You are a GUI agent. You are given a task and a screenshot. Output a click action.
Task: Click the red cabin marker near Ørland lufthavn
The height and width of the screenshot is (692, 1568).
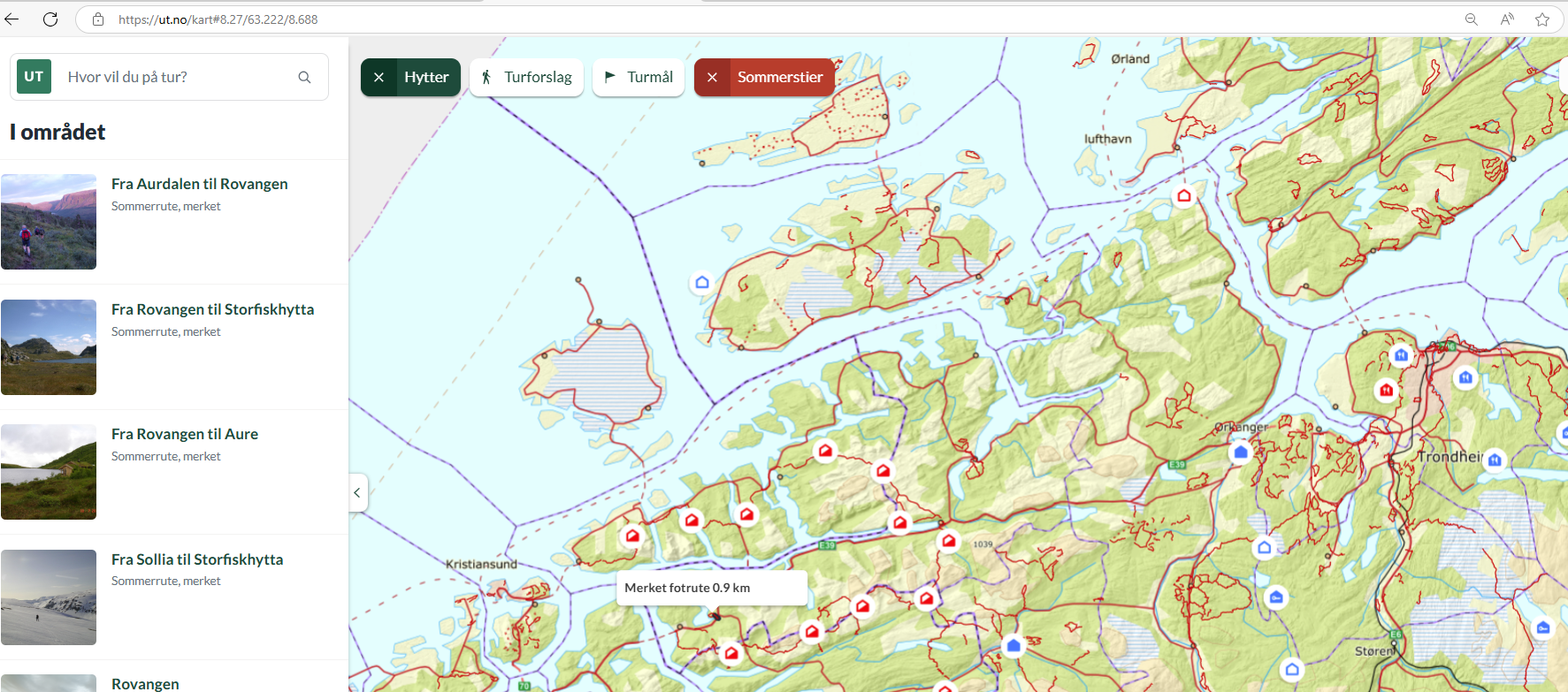(1183, 195)
